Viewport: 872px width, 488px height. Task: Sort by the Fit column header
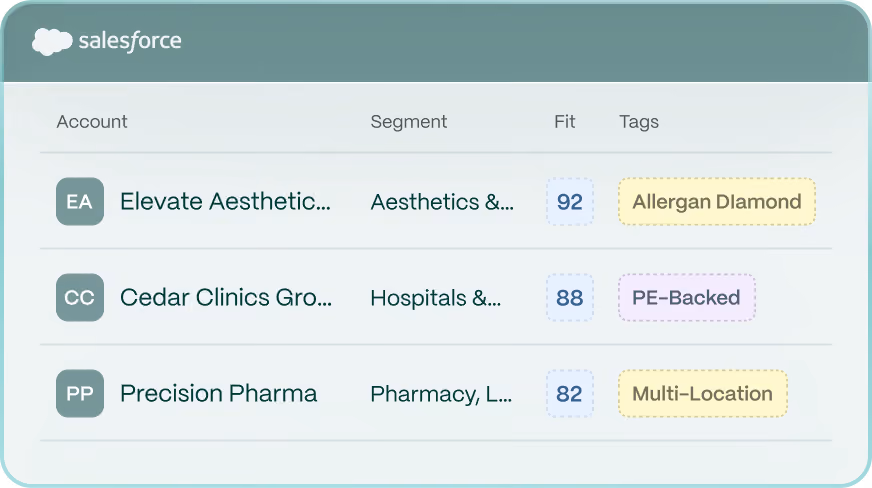[564, 122]
